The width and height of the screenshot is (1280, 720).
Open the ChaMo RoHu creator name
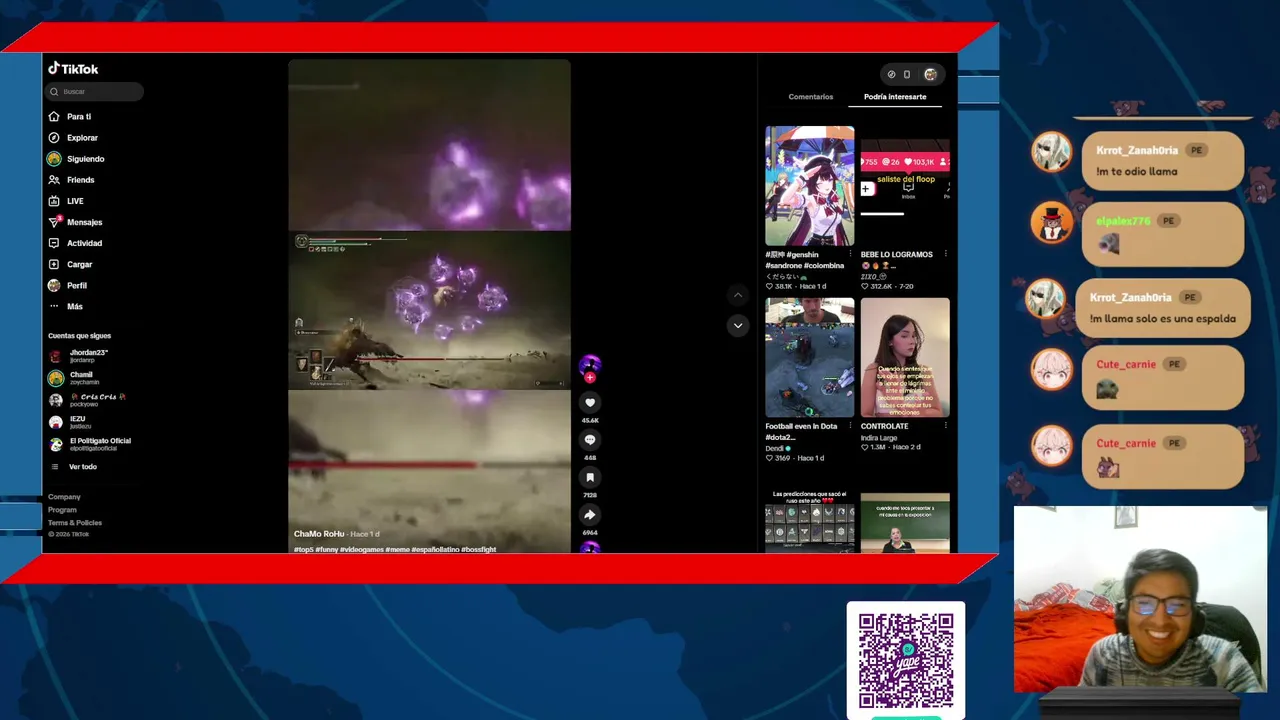[319, 534]
